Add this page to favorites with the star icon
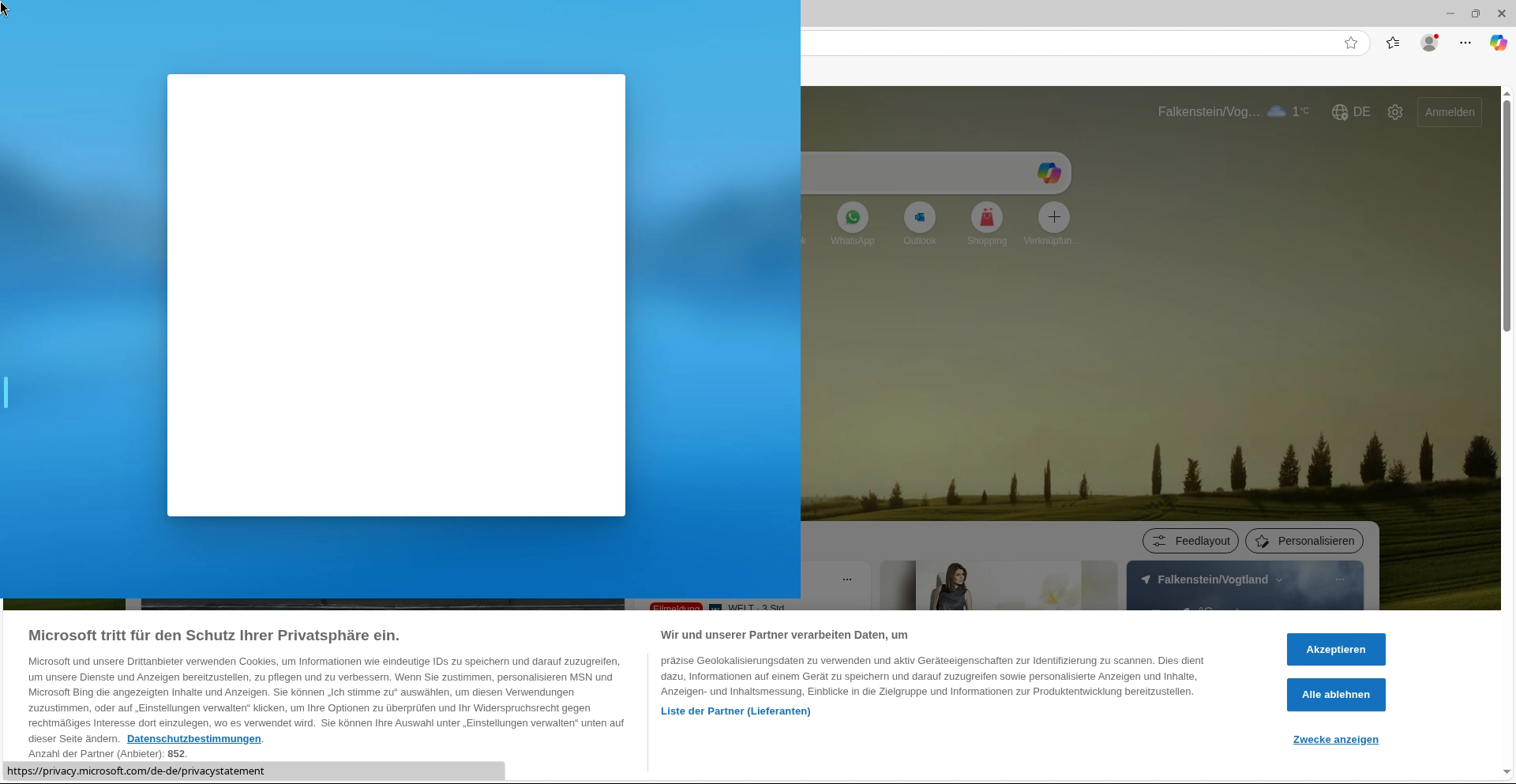 tap(1351, 43)
